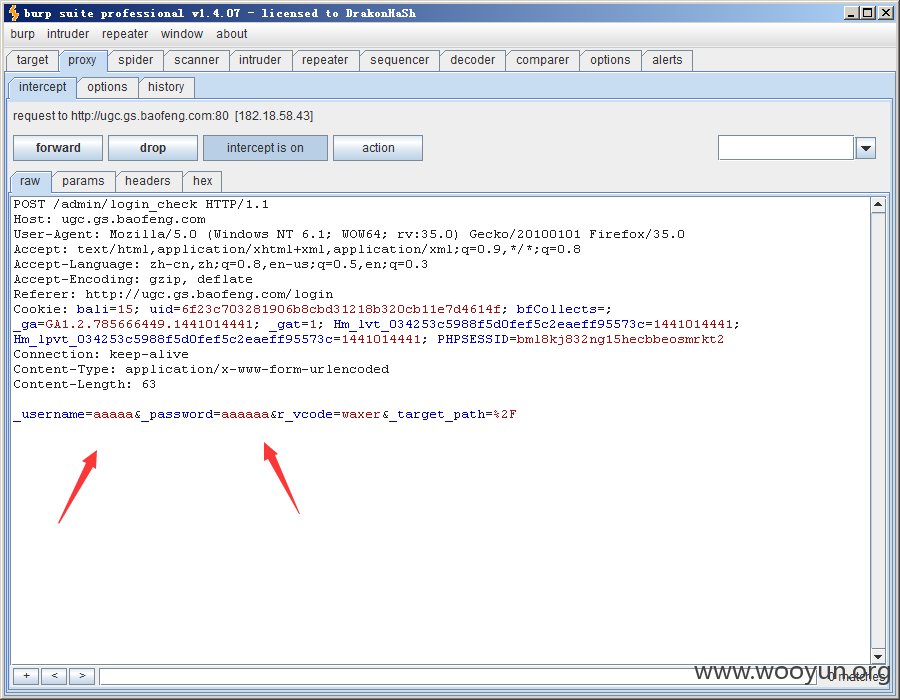Click the Content-Type header line
The width and height of the screenshot is (900, 700).
click(x=201, y=369)
